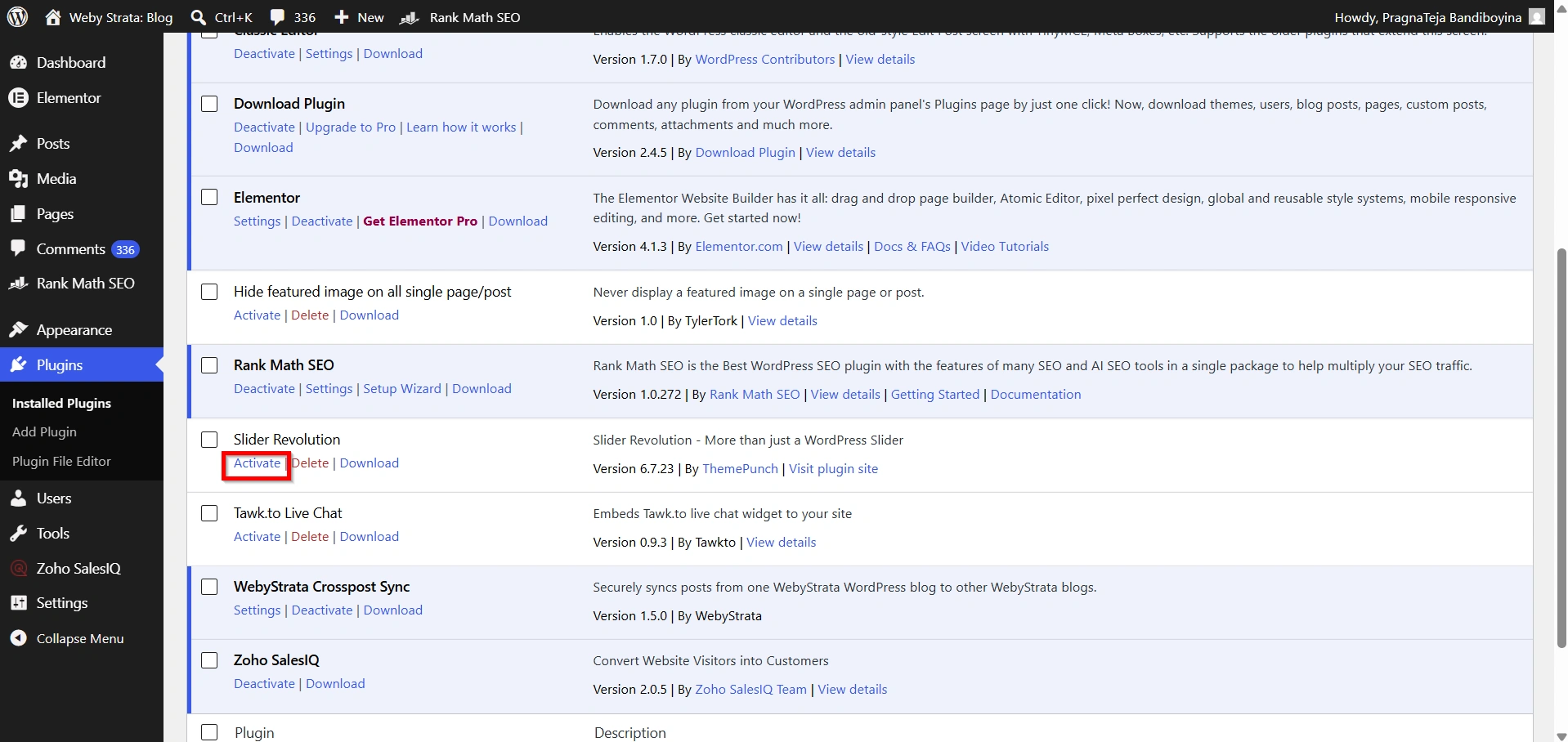Click the Plugin column header in the footer row
The image size is (1568, 742).
click(254, 733)
